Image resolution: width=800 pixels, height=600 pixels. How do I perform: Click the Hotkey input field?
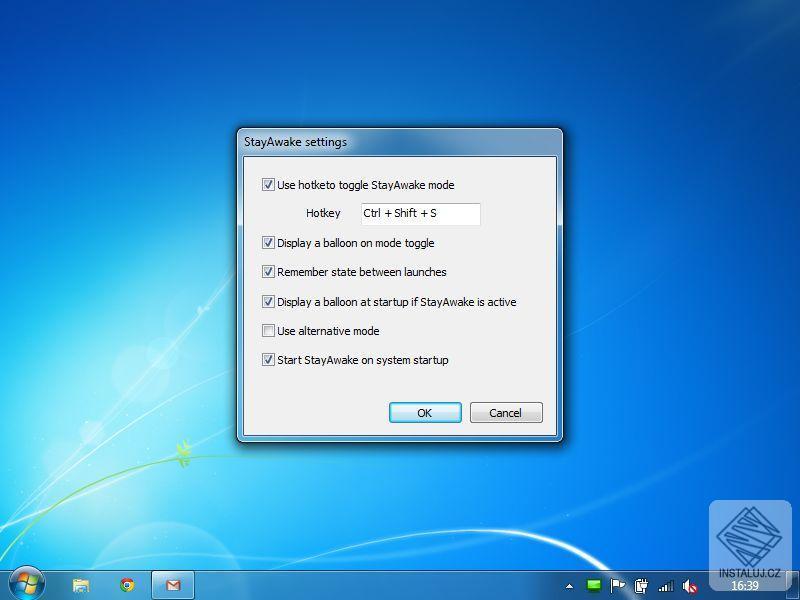click(420, 214)
